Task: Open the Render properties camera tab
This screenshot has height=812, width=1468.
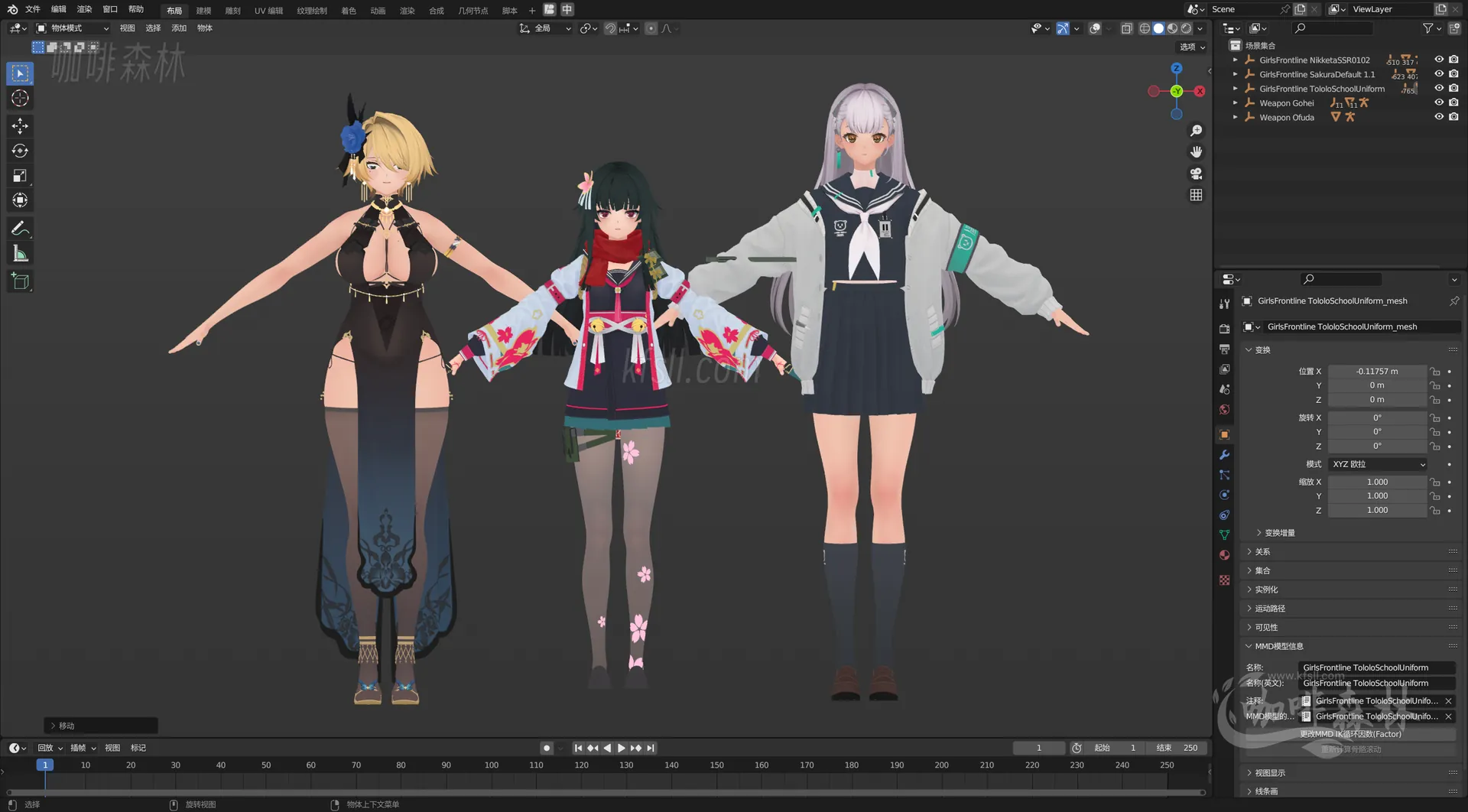Action: (x=1224, y=329)
